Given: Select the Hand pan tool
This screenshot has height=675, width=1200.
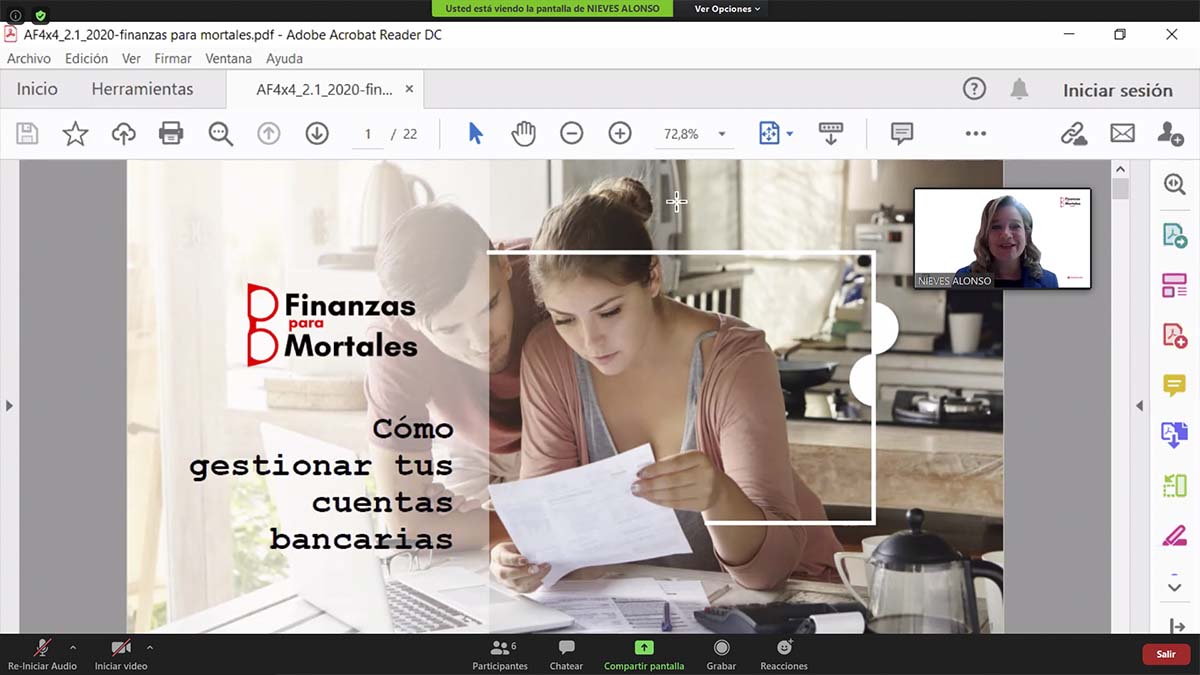Looking at the screenshot, I should [x=523, y=133].
